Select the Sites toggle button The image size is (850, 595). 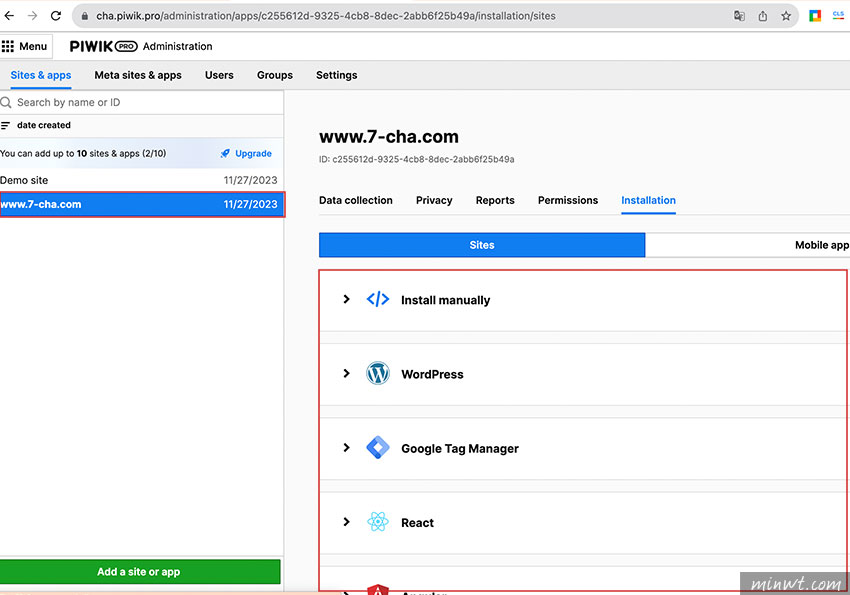[482, 245]
